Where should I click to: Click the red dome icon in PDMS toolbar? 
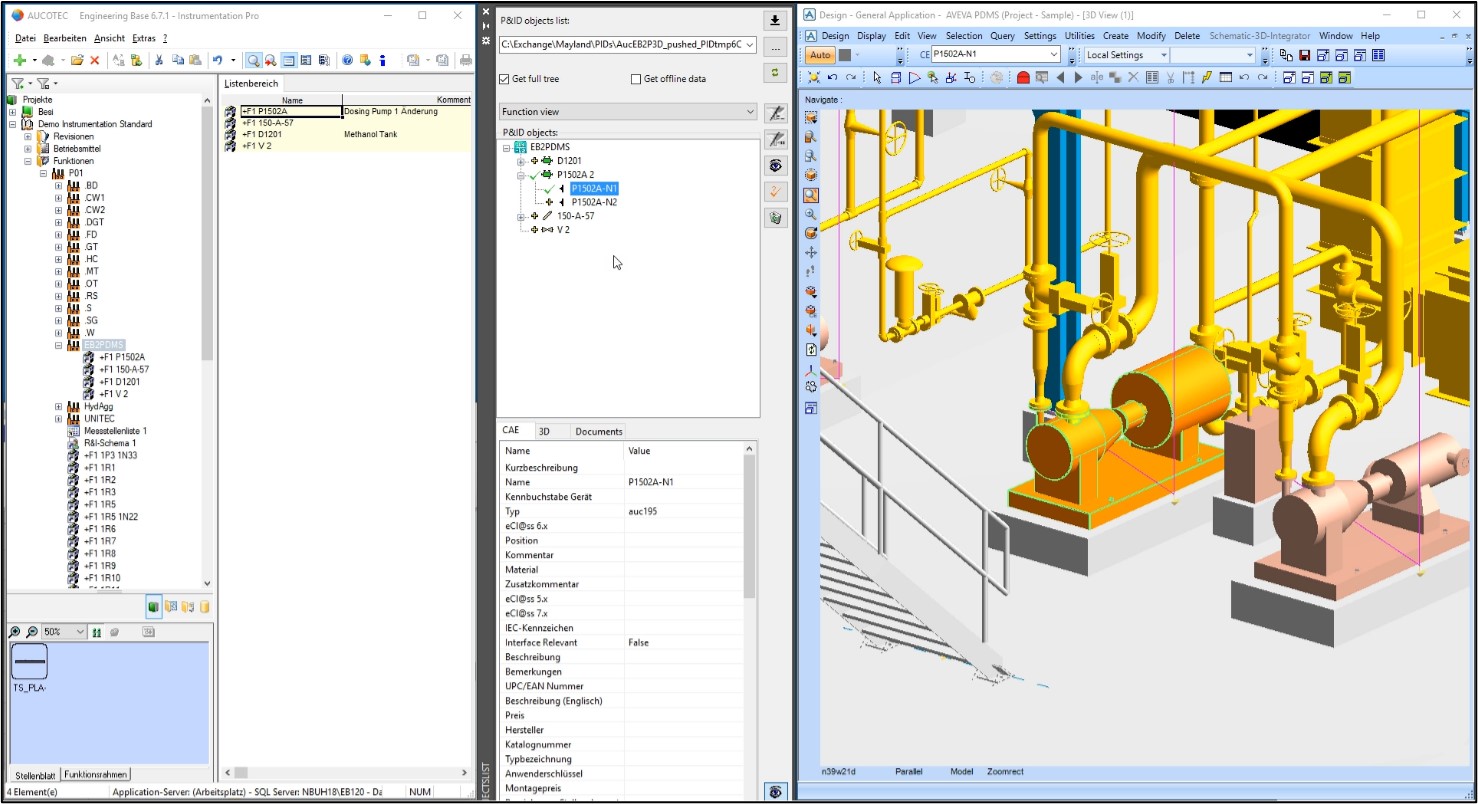click(x=1023, y=77)
